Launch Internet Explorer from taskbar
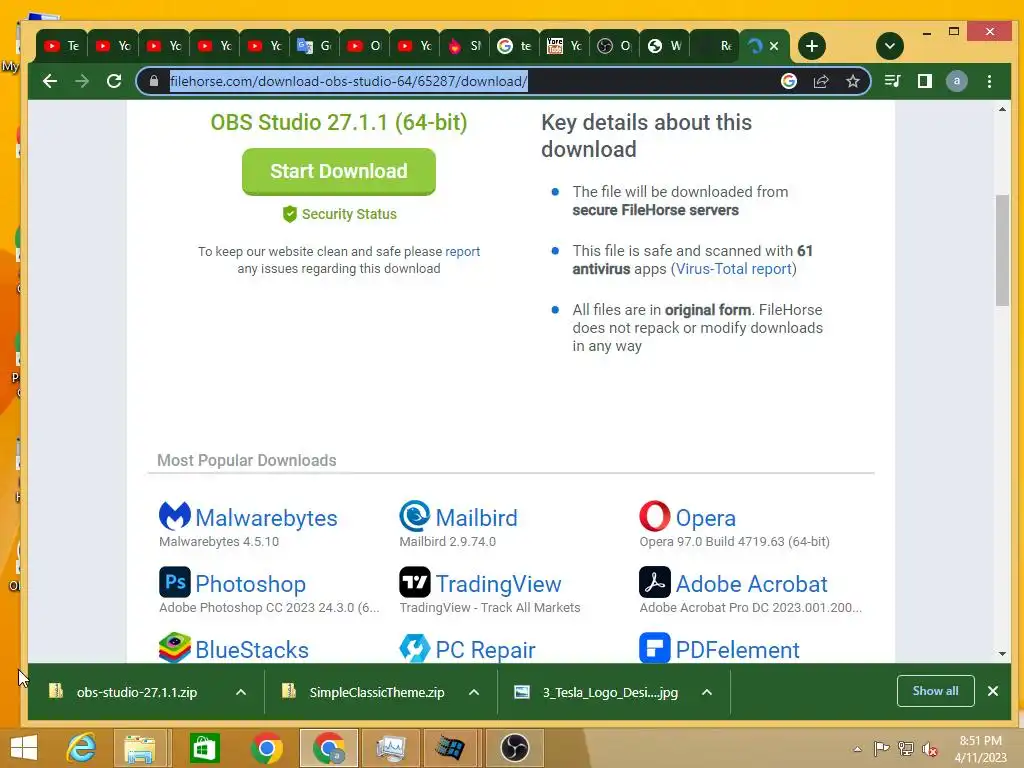The image size is (1024, 768). pyautogui.click(x=82, y=748)
